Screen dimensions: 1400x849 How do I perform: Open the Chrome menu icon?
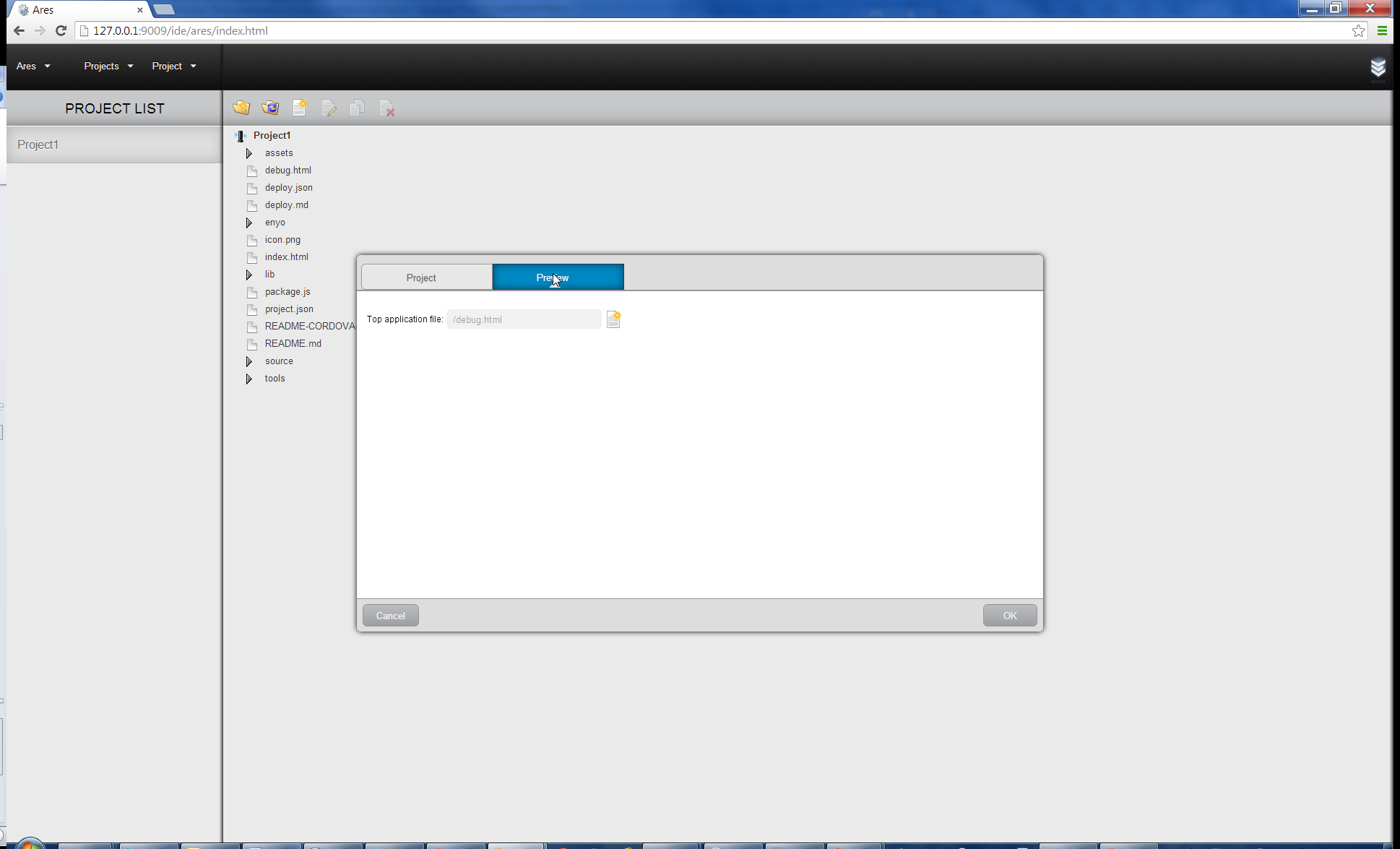(1382, 30)
